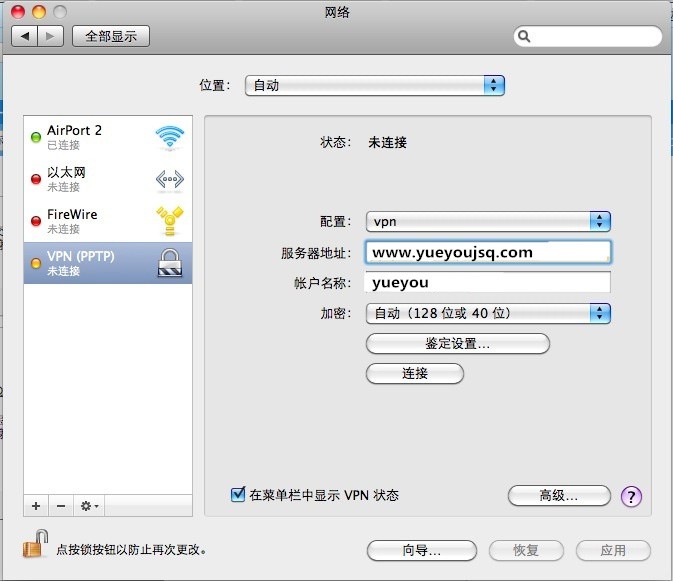This screenshot has width=673, height=581.
Task: Click the 帐户名称 account name field
Action: pyautogui.click(x=488, y=282)
